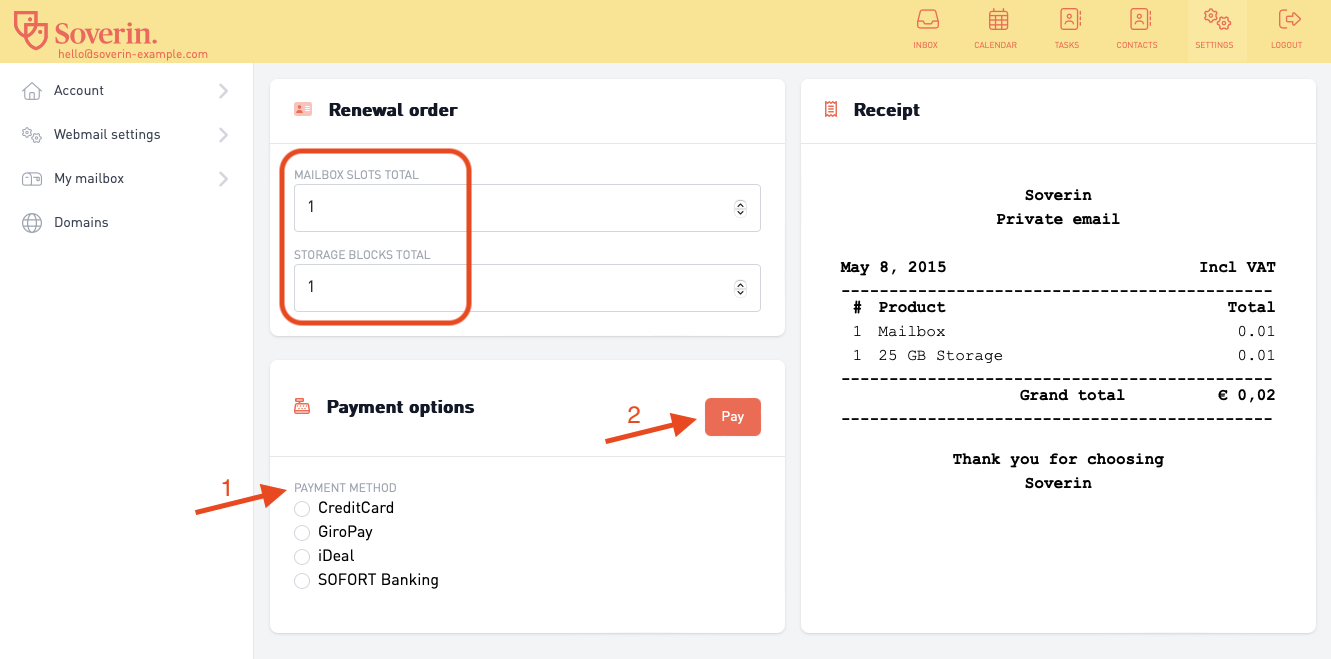This screenshot has height=659, width=1331.
Task: Click the Storage blocks total field
Action: (x=527, y=288)
